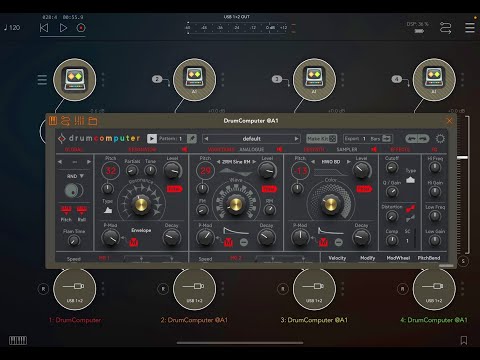
Task: Tap the 120 tempo display
Action: click(12, 28)
